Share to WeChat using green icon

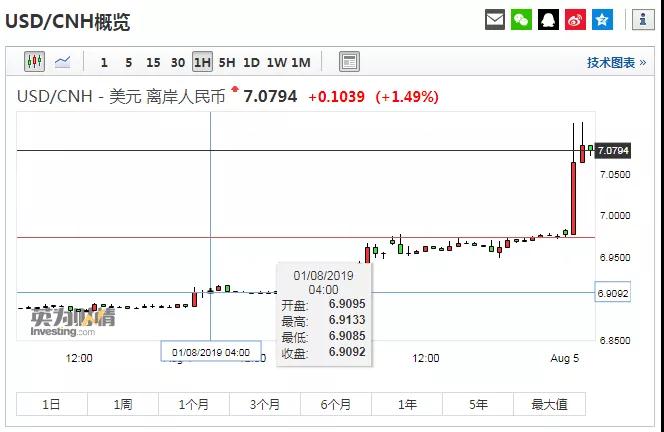click(x=521, y=19)
